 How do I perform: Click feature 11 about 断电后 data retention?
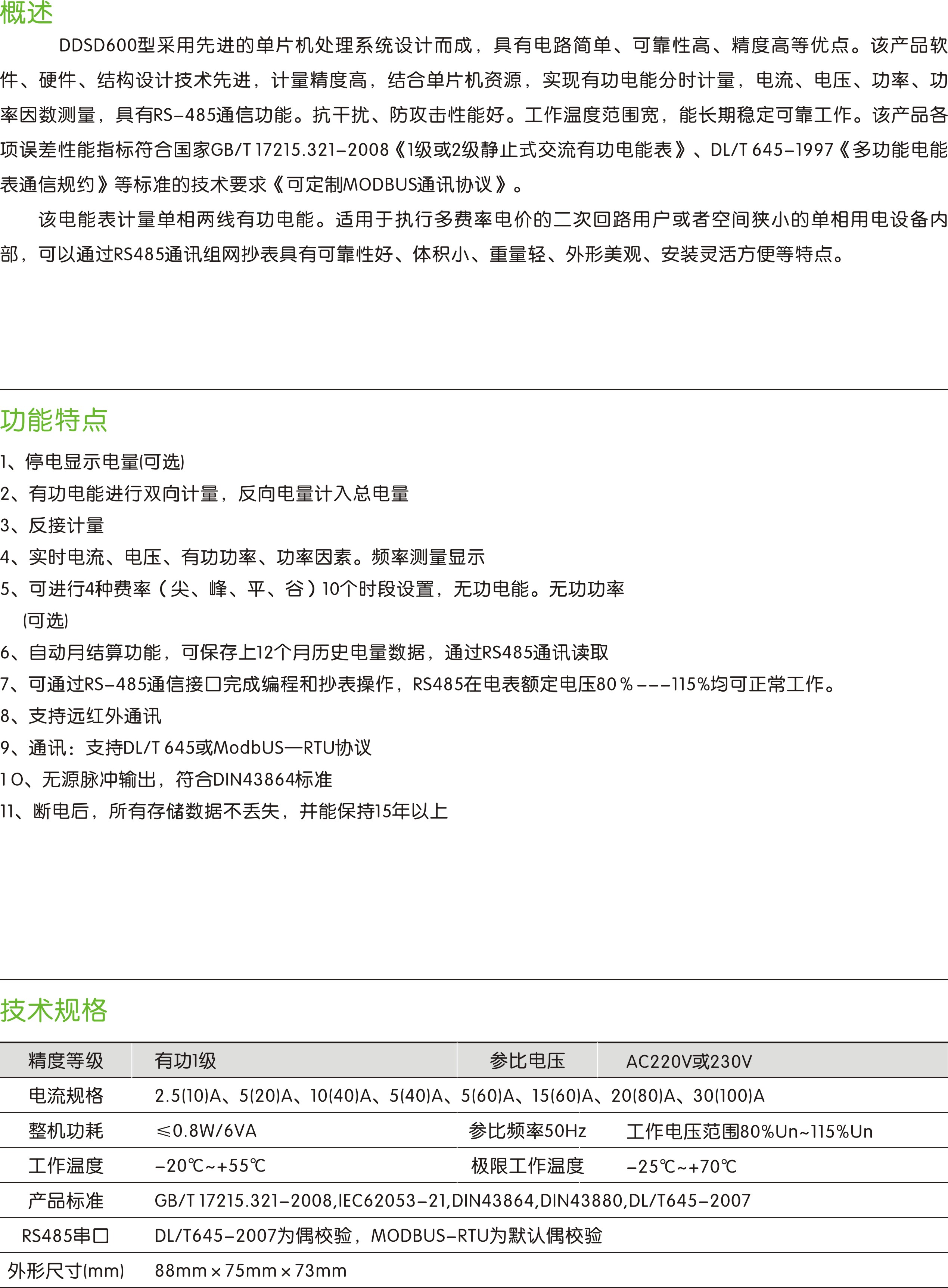click(224, 811)
